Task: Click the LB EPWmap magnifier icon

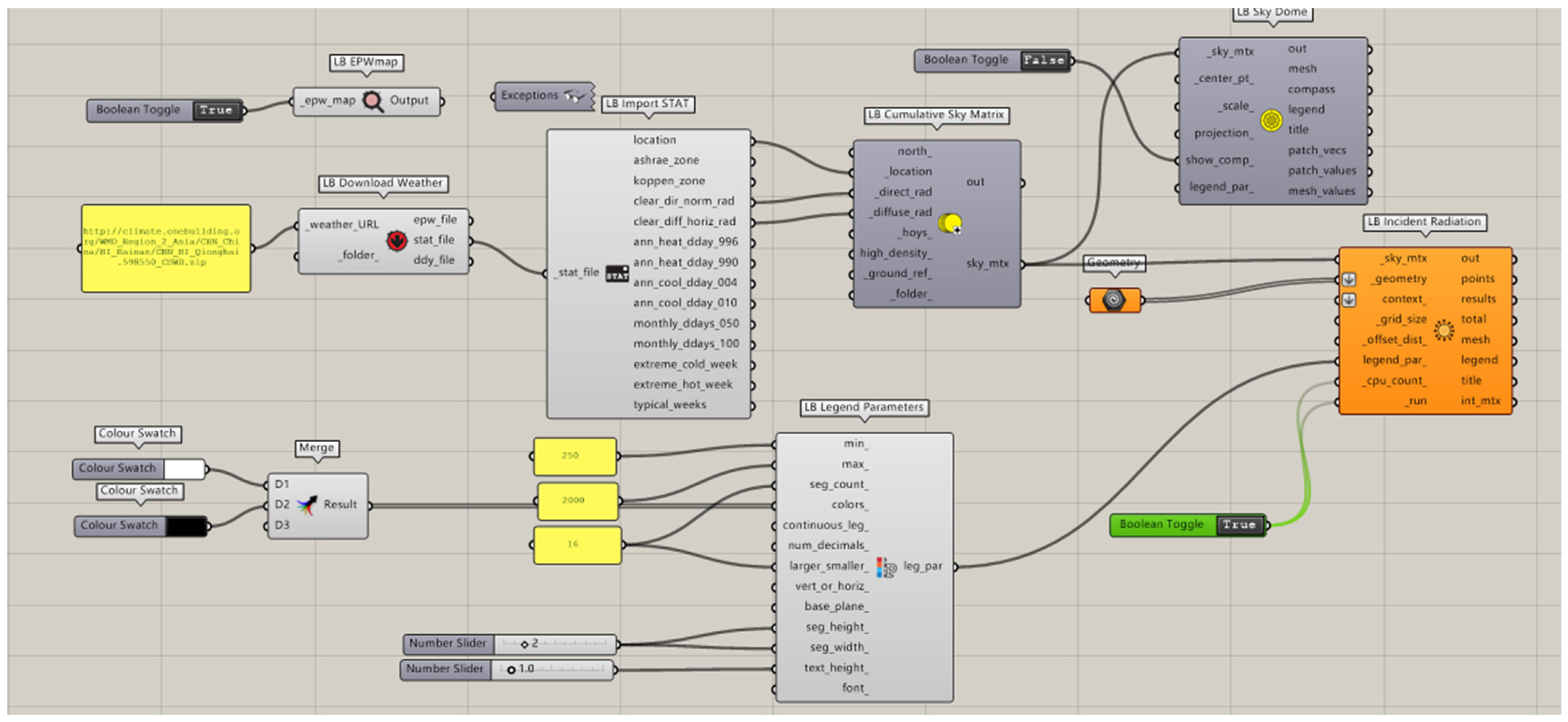Action: point(372,101)
